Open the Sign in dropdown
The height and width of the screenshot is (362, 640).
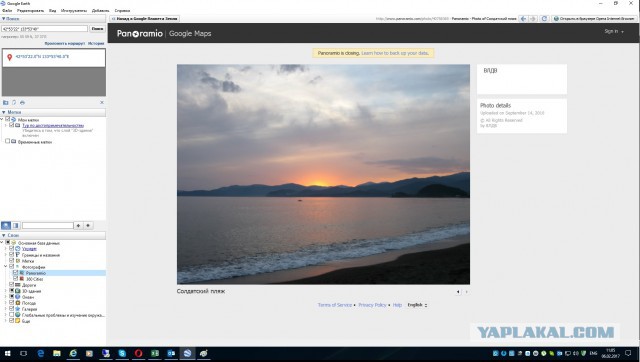pos(614,31)
